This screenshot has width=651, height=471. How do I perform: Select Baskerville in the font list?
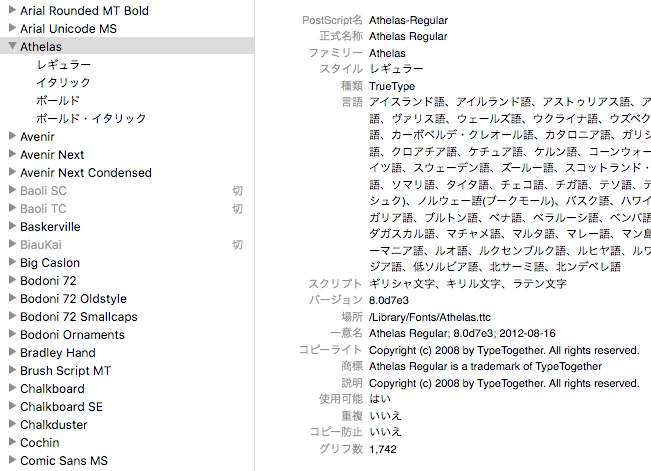click(x=50, y=226)
